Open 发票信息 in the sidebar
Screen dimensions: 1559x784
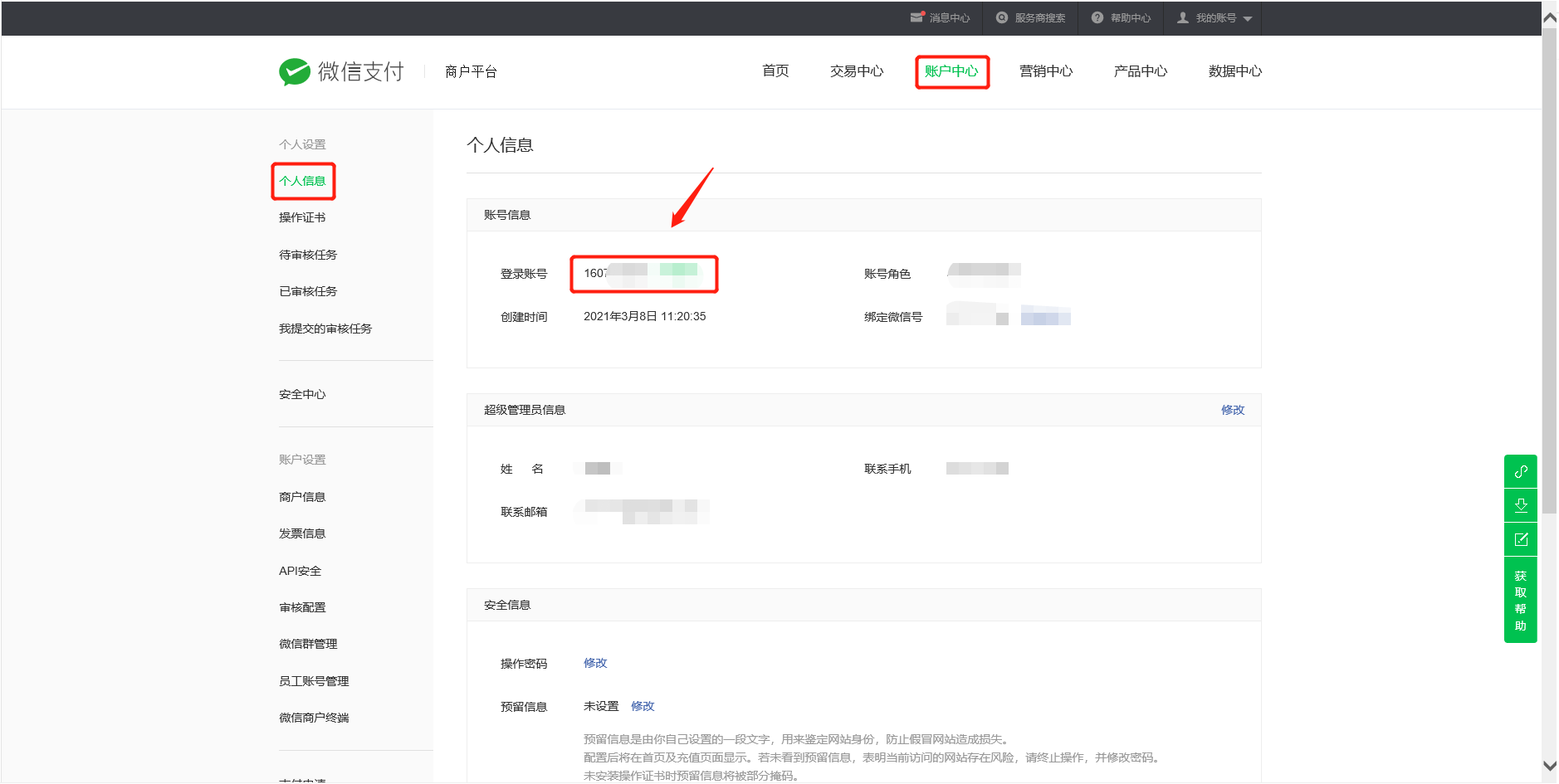coord(302,533)
